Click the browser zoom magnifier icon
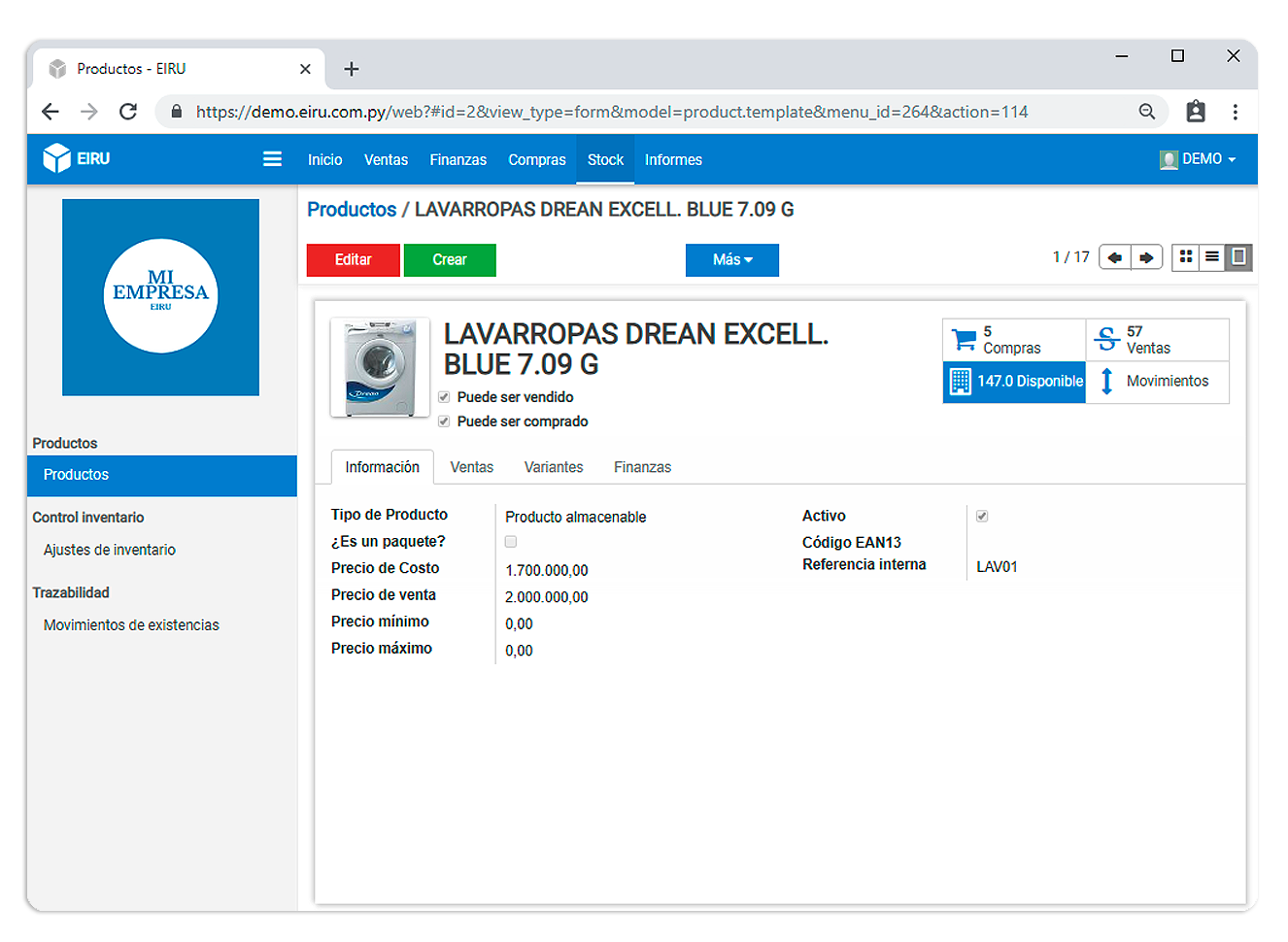This screenshot has height=942, width=1288. (1147, 112)
